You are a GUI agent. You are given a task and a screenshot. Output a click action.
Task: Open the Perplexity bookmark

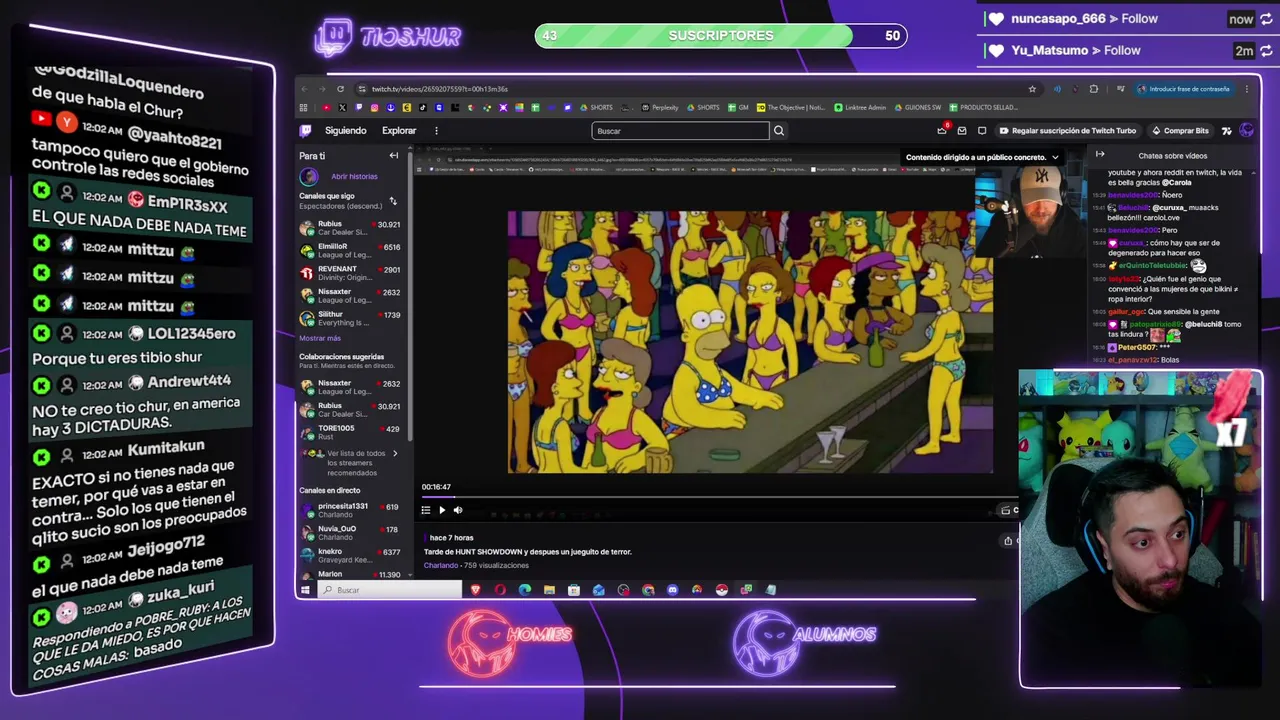point(660,107)
